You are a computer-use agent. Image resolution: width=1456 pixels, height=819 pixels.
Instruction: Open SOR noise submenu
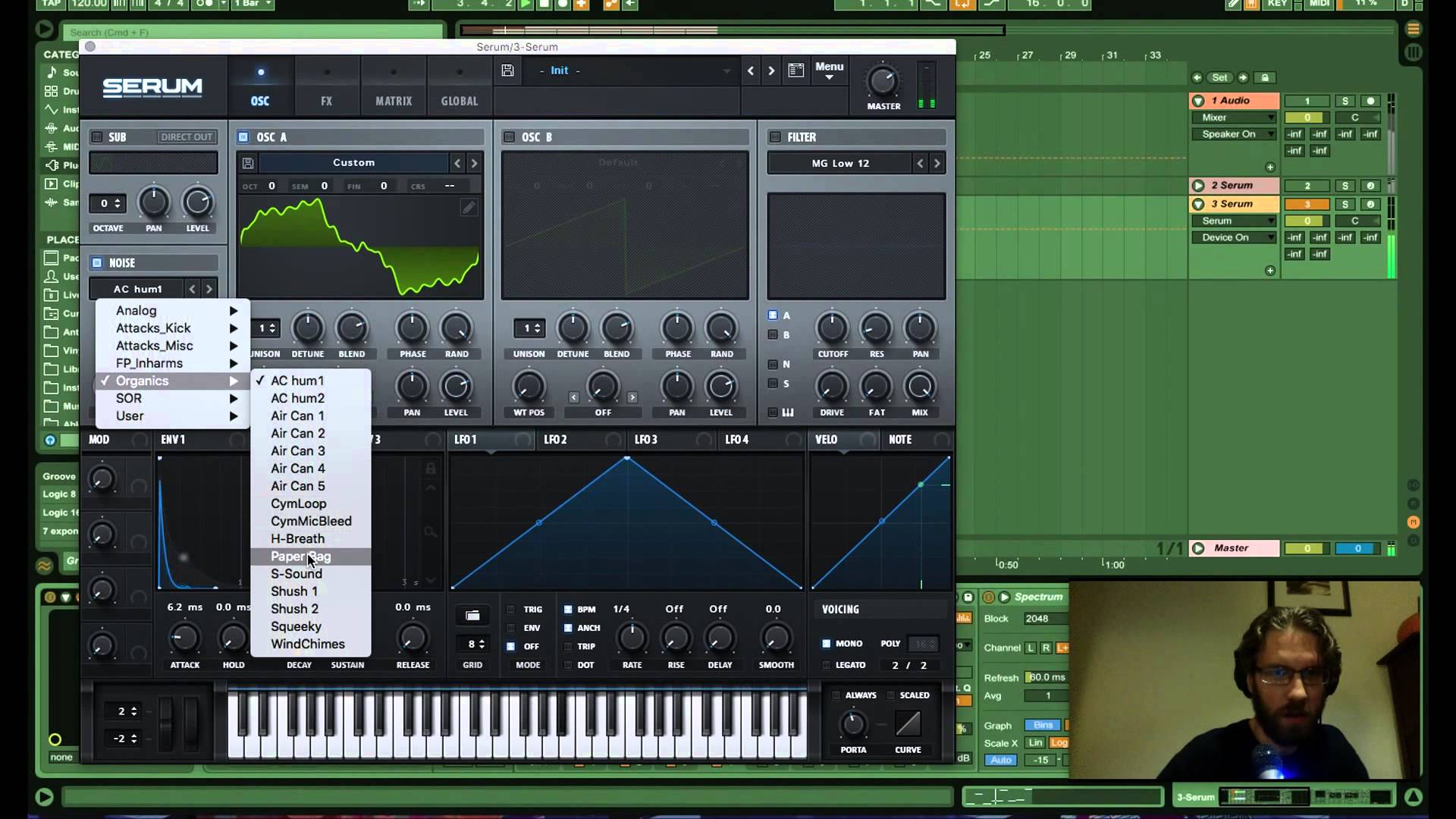click(173, 398)
